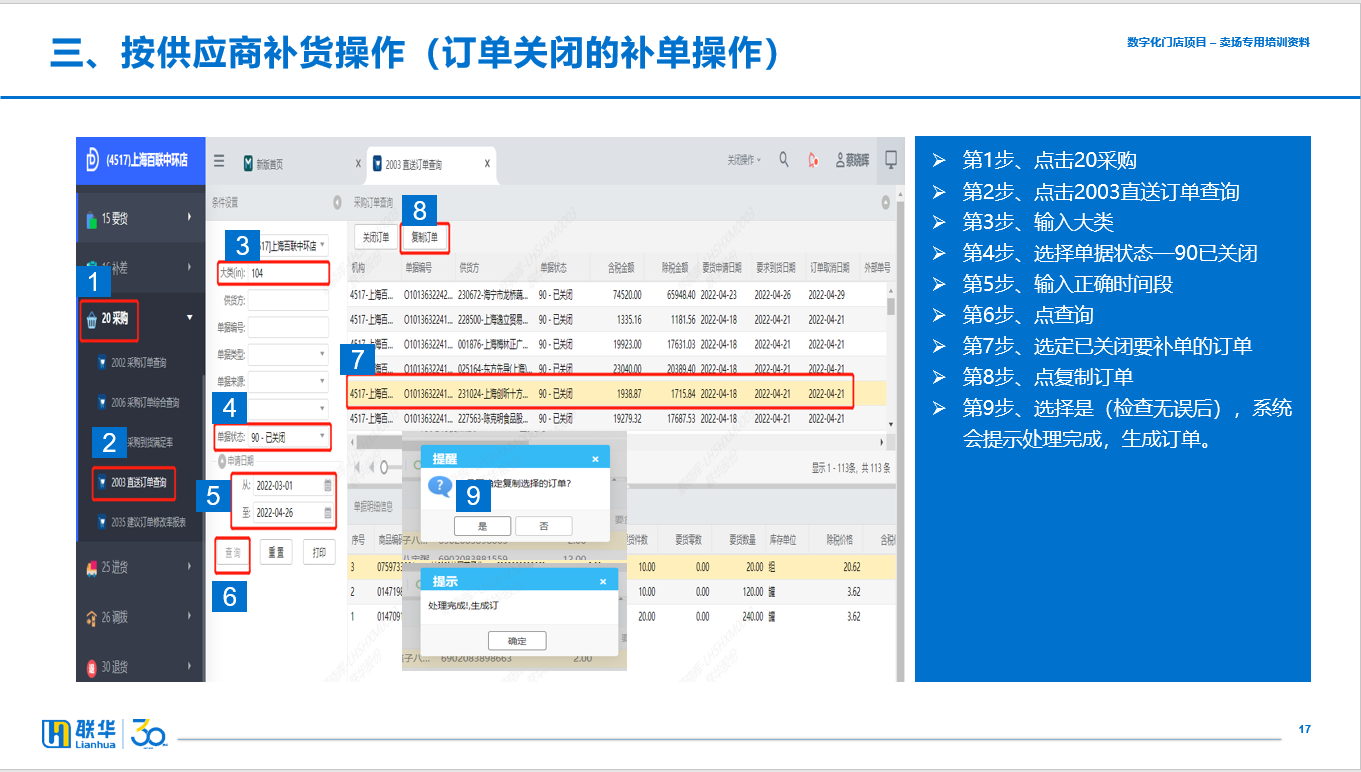Click the 26 调拨 sidebar icon
Screen dimensions: 1361x772
pos(92,618)
